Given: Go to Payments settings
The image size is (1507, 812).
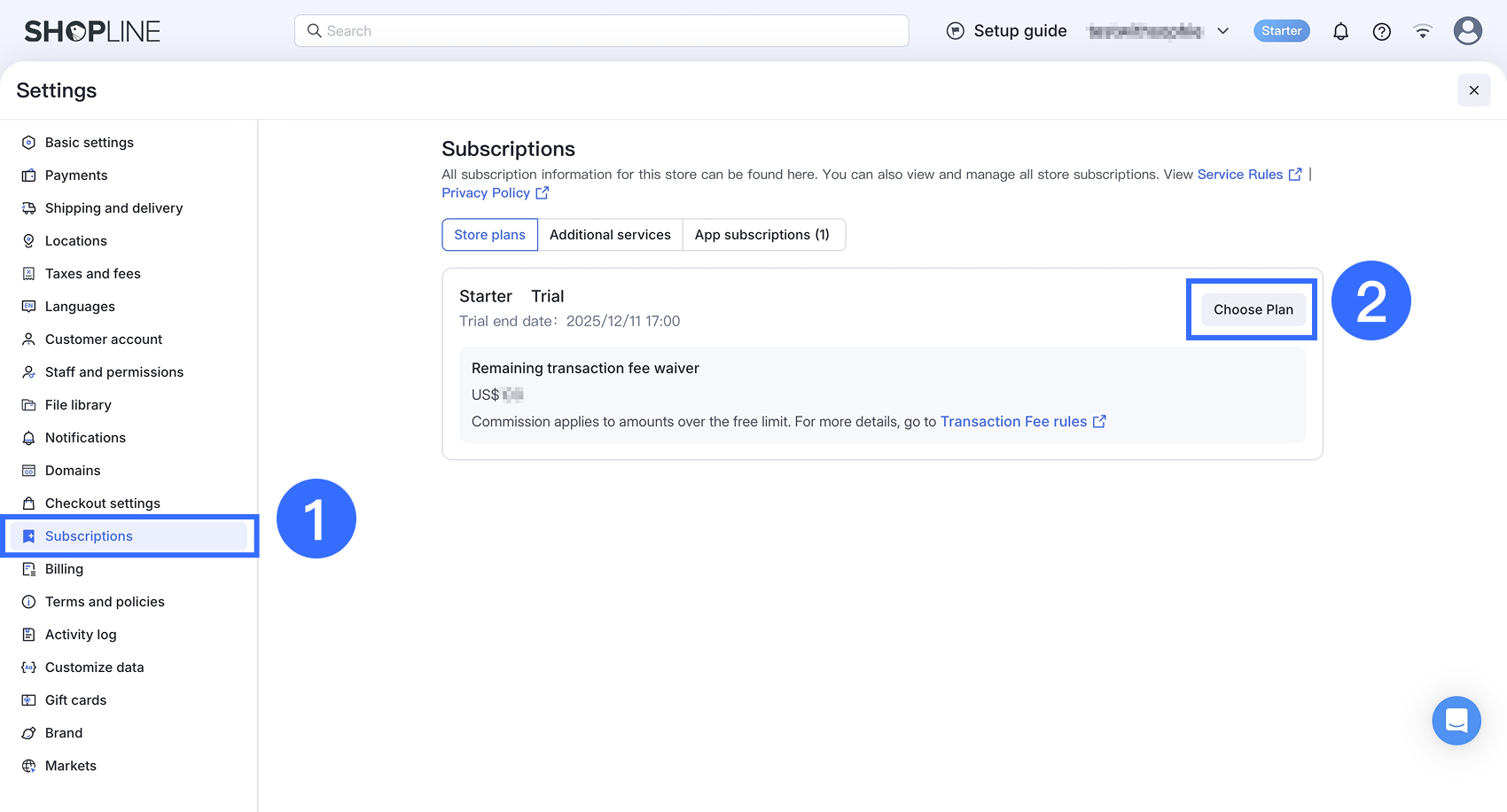Looking at the screenshot, I should [76, 176].
